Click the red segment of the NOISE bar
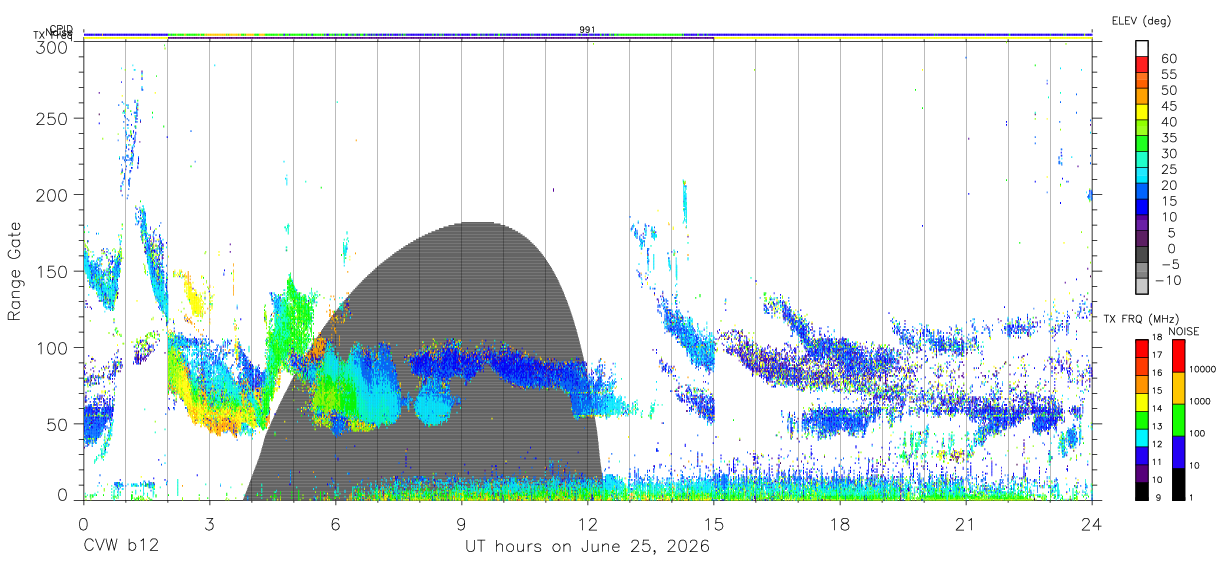Image resolution: width=1228 pixels, height=567 pixels. (x=1179, y=356)
